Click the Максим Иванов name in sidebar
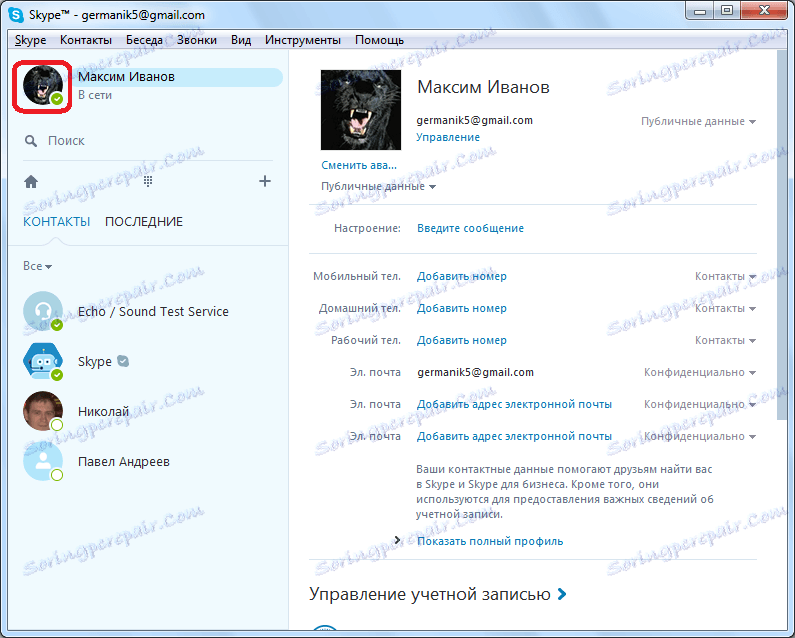Screen dimensions: 795x638 [126, 77]
